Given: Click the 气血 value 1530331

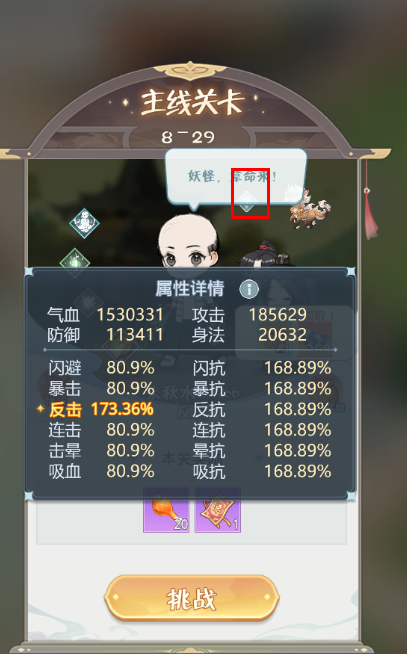Looking at the screenshot, I should click(130, 314).
